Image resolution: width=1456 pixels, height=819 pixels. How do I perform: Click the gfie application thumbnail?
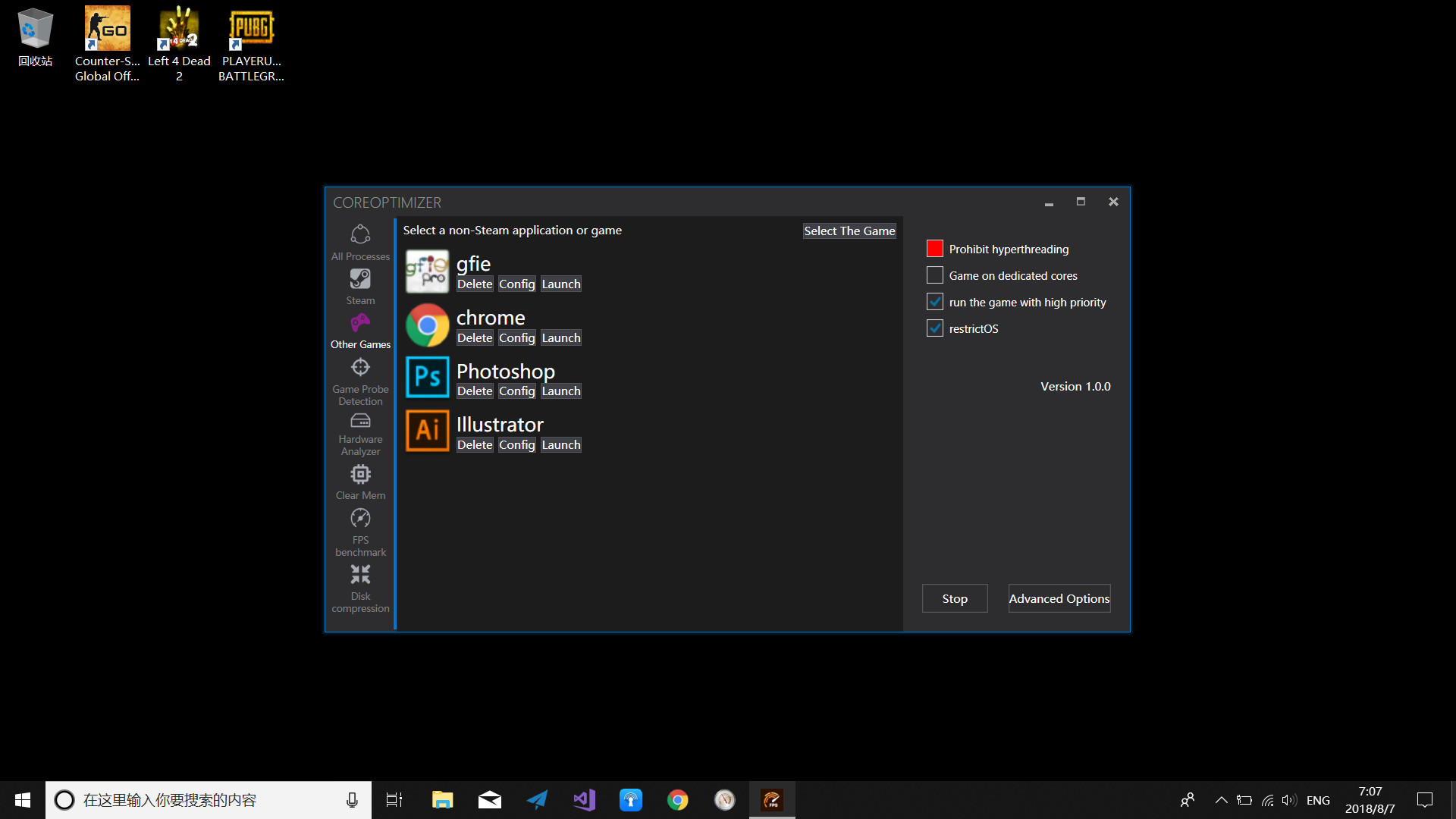click(x=427, y=270)
